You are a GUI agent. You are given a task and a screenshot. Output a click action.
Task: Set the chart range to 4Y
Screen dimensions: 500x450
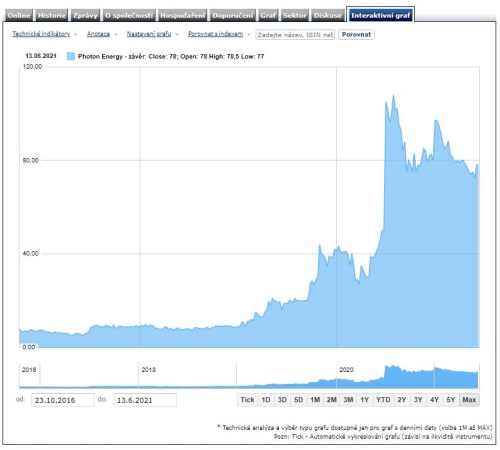(434, 400)
